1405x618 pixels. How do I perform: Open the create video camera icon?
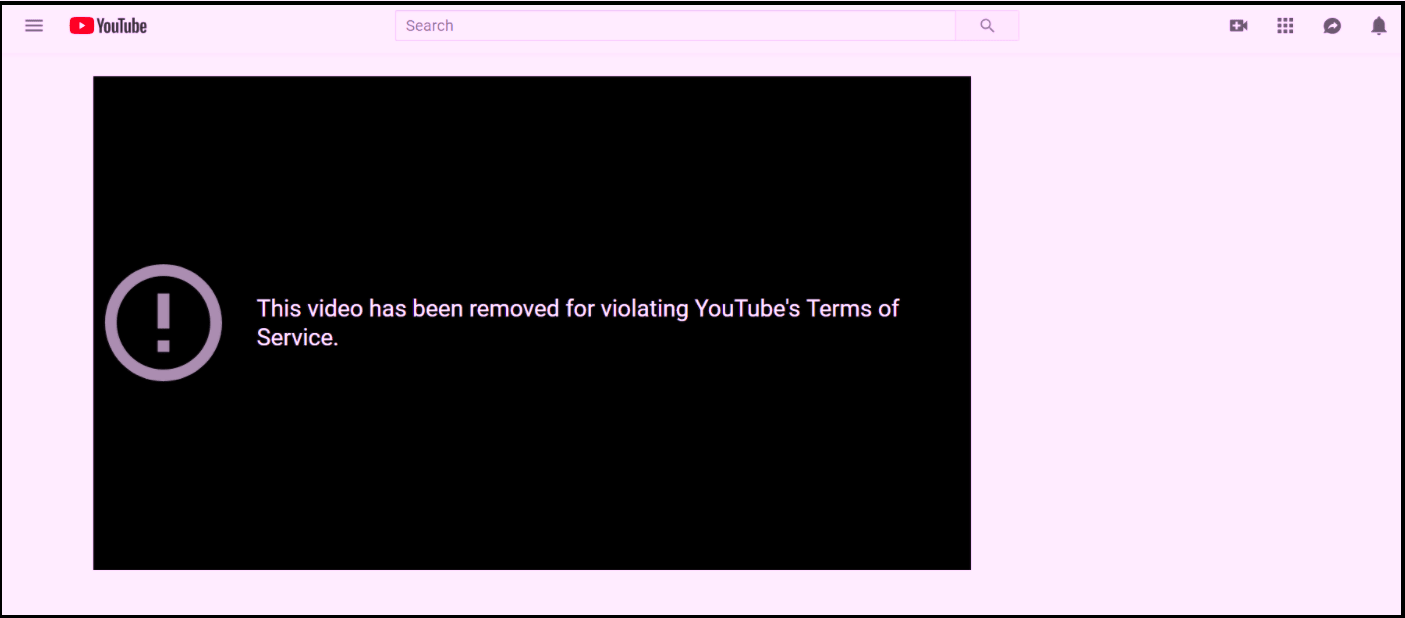[x=1238, y=26]
